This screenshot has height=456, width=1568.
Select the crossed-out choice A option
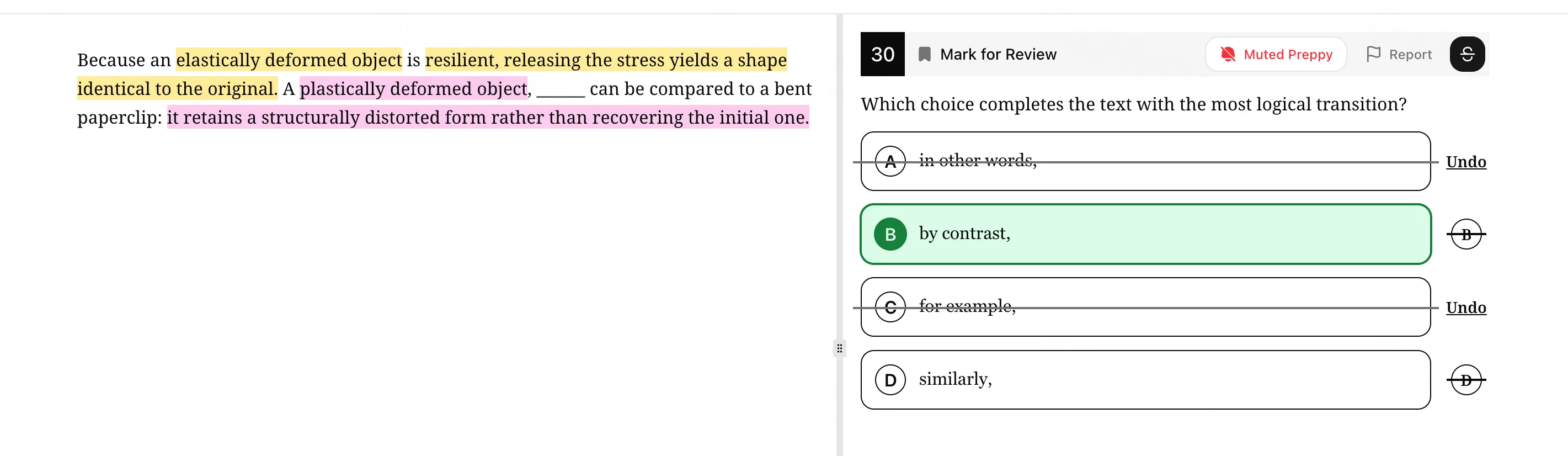point(1144,161)
